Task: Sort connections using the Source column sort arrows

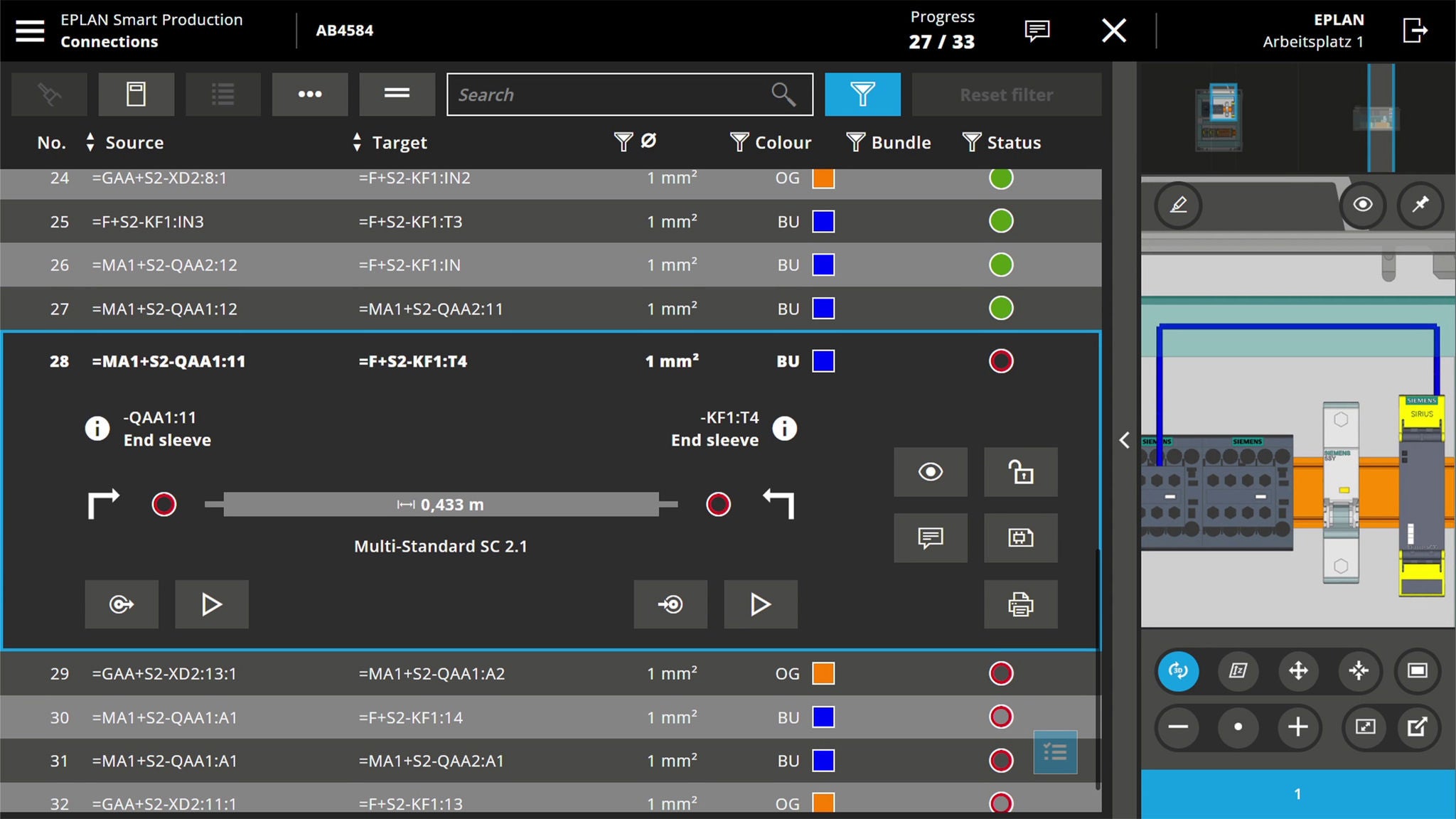Action: tap(90, 142)
